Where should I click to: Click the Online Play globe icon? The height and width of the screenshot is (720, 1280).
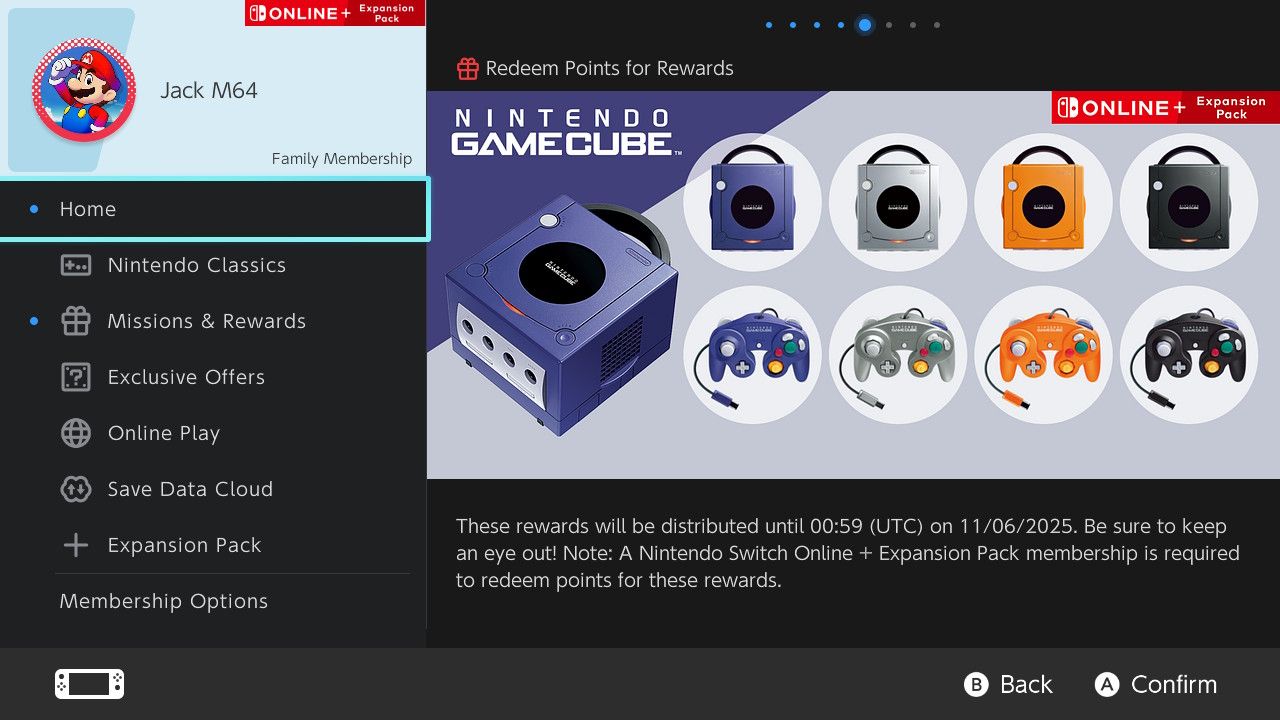(76, 433)
